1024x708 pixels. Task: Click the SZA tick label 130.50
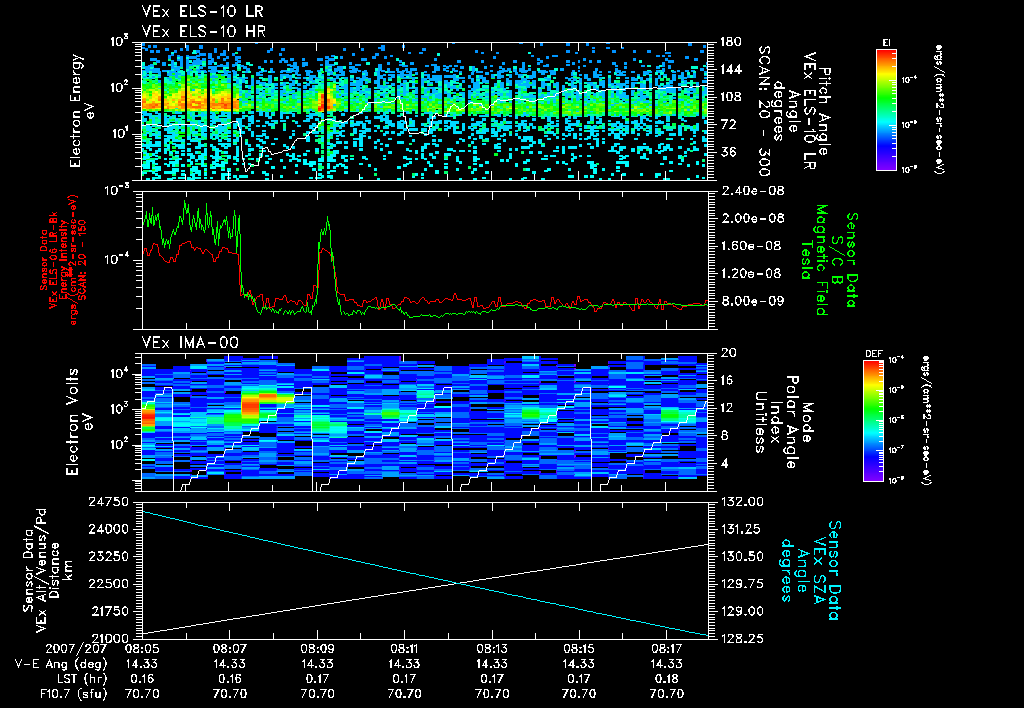coord(741,556)
